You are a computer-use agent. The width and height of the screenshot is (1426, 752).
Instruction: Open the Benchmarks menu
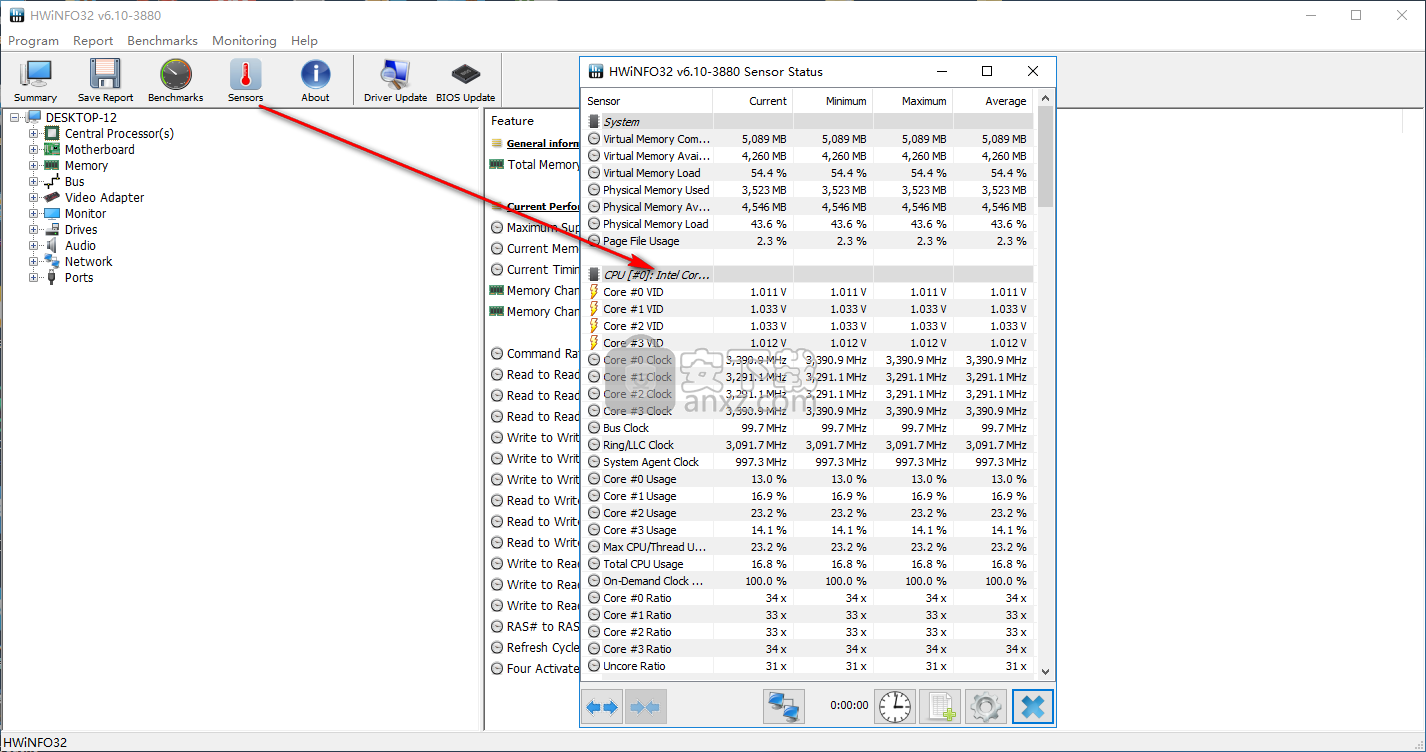pos(162,41)
